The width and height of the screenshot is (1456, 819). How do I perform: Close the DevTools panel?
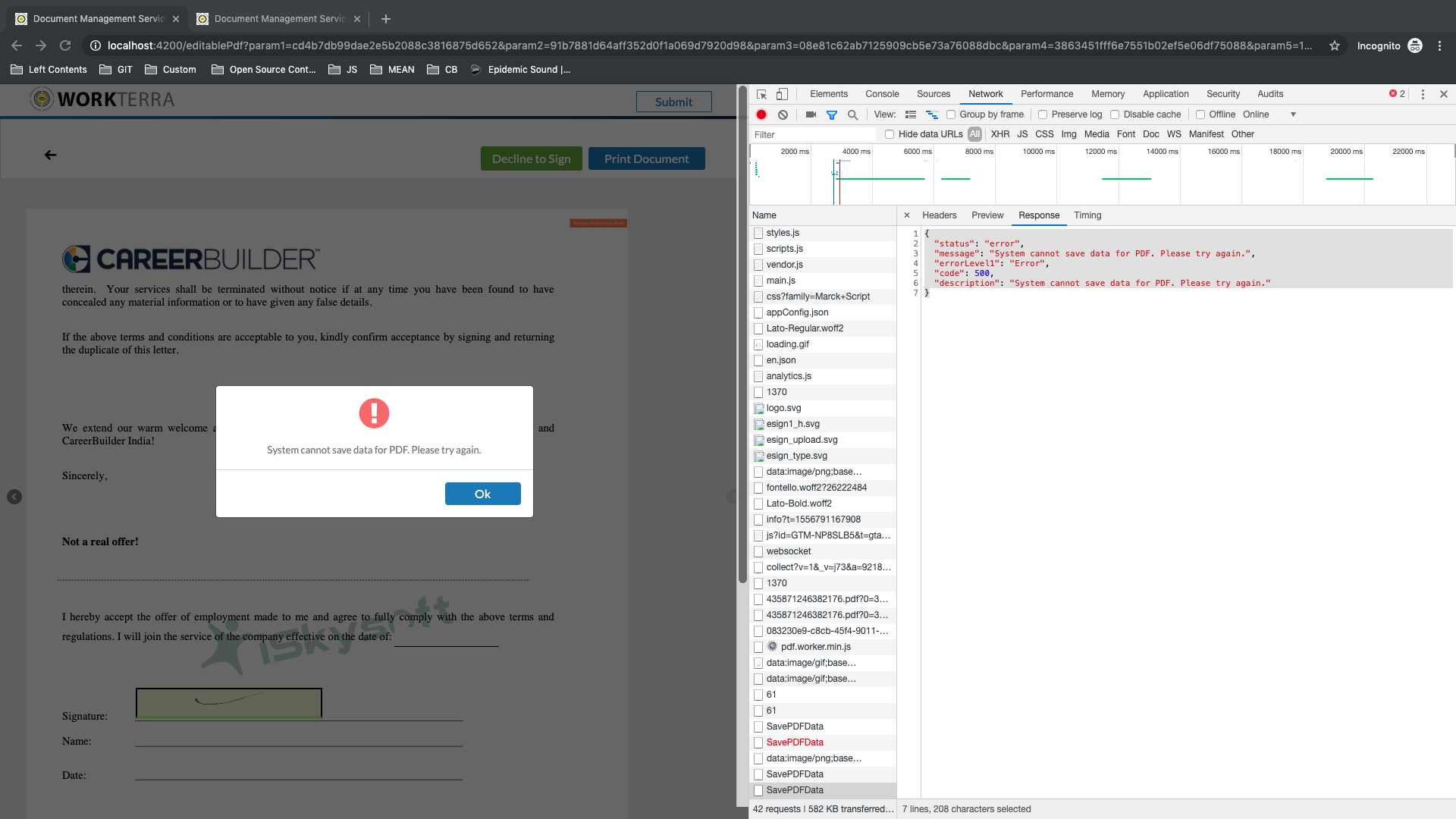click(x=1444, y=94)
